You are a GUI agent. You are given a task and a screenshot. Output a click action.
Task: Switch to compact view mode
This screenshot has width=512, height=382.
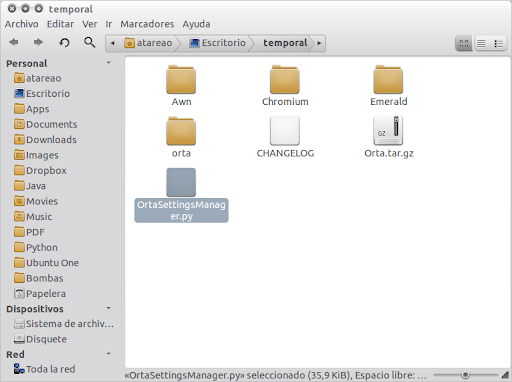[x=498, y=43]
